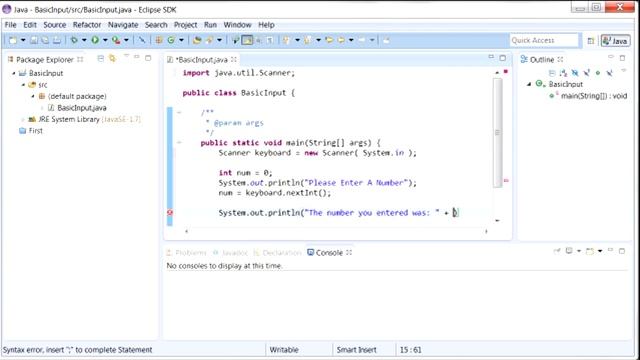Select the *BasicInput.java editor tab
This screenshot has height=360, width=640.
tap(202, 60)
